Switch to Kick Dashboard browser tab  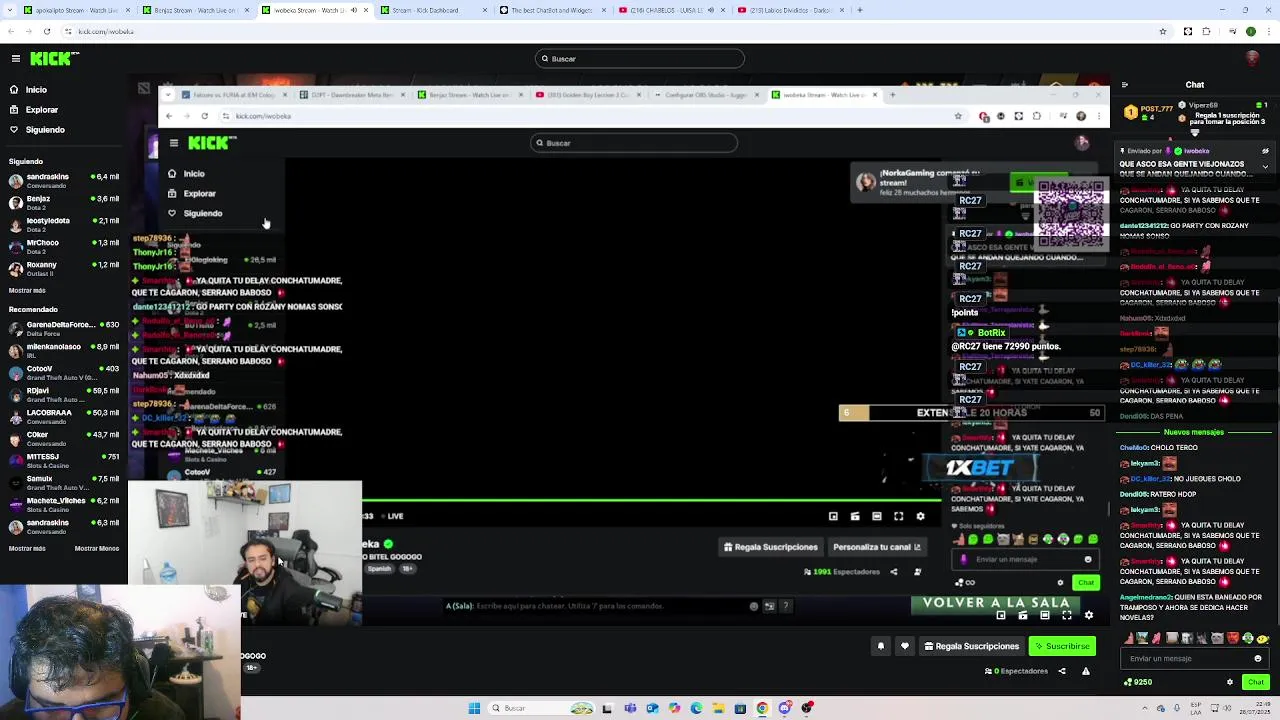pyautogui.click(x=430, y=10)
